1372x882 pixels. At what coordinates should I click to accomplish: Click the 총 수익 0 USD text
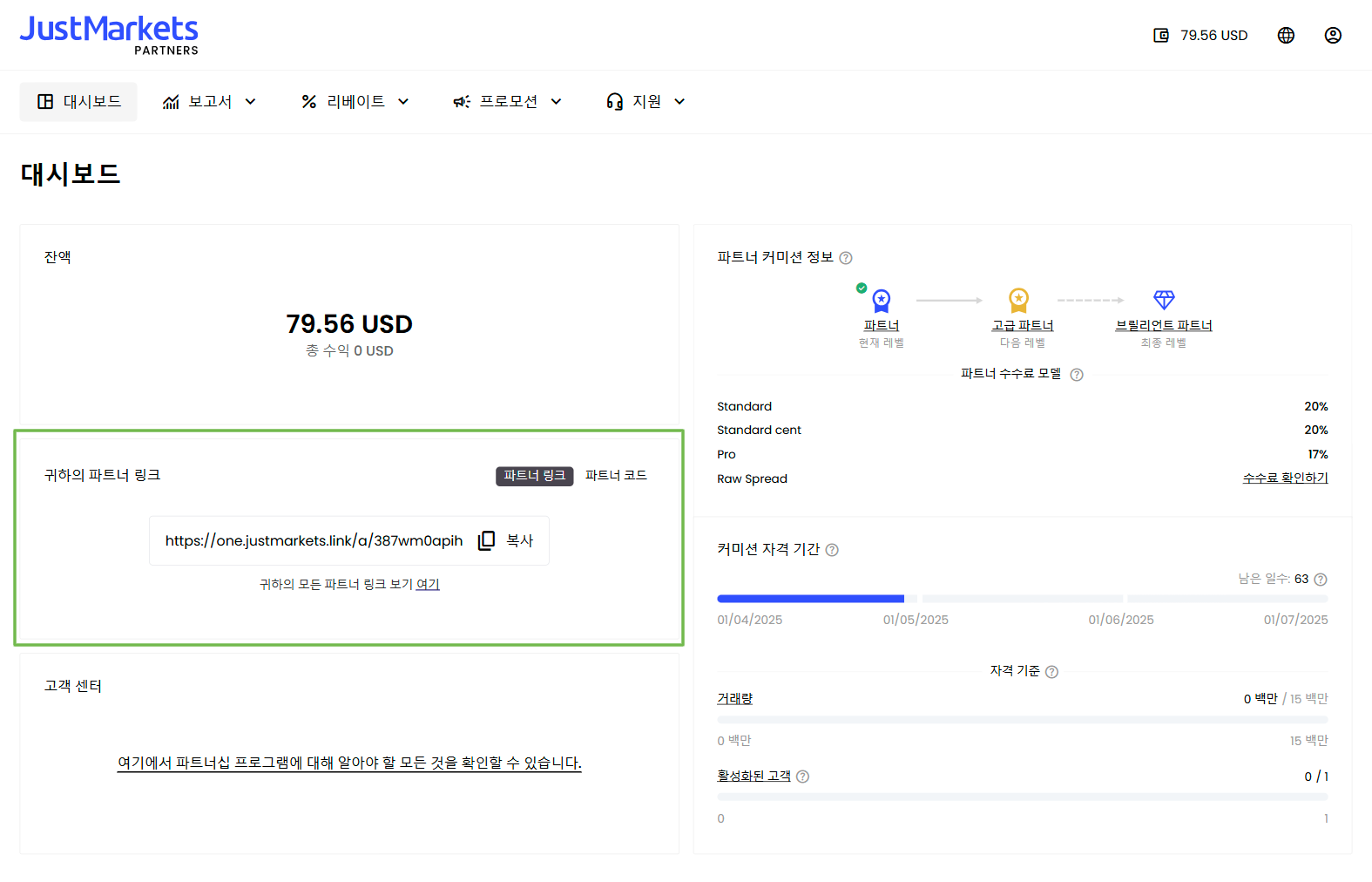pos(349,351)
